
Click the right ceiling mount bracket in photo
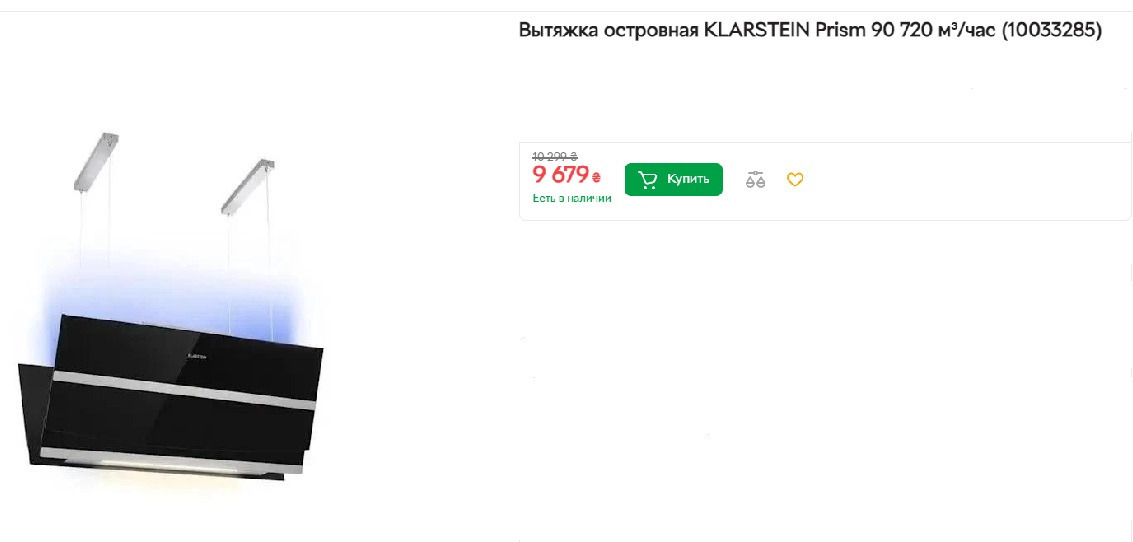(247, 186)
